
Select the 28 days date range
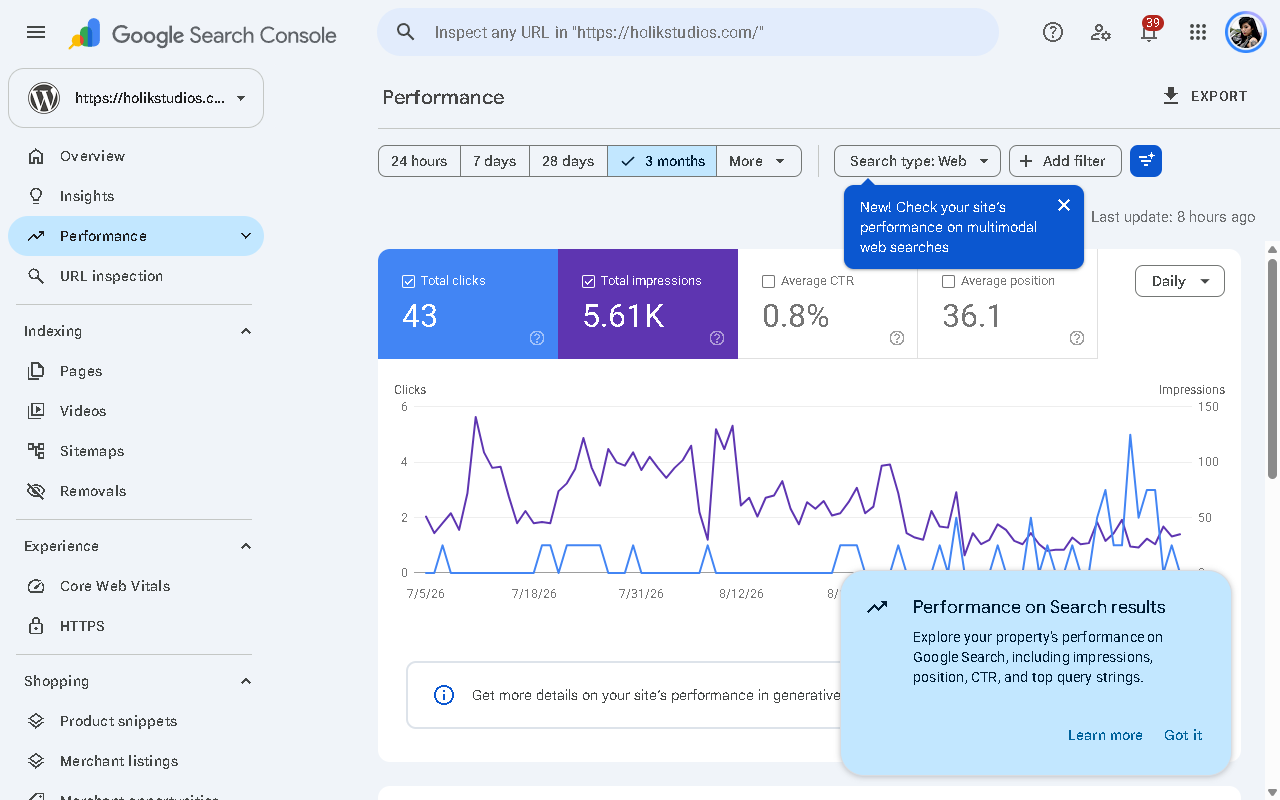click(x=568, y=161)
